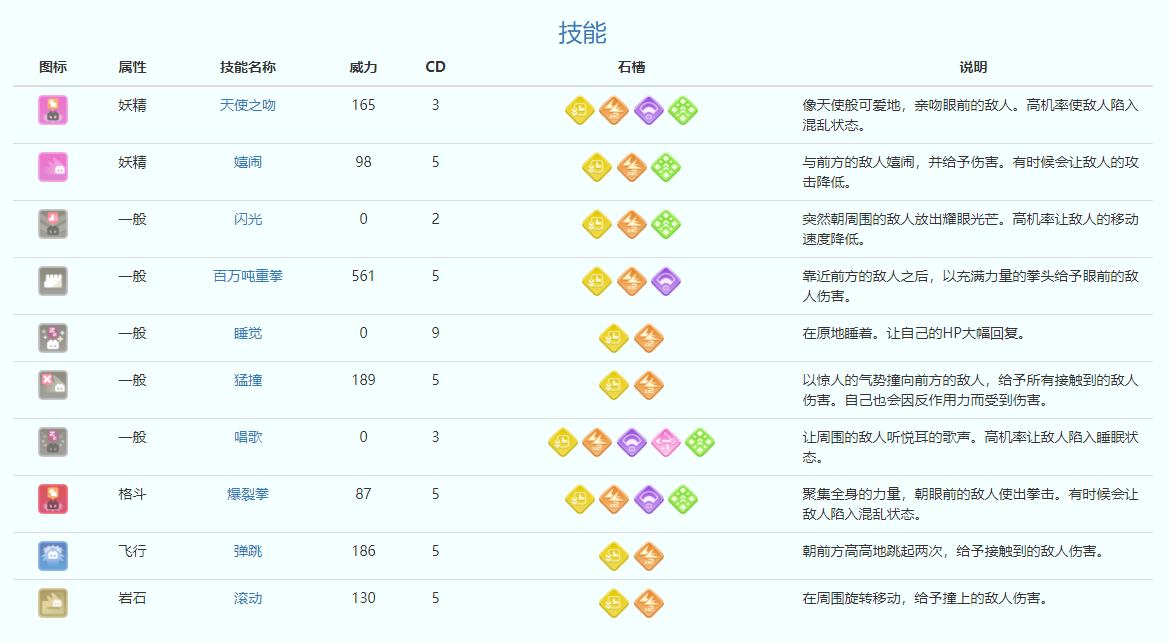
Task: Click the green stone slot in 天使之吻 row
Action: click(683, 110)
